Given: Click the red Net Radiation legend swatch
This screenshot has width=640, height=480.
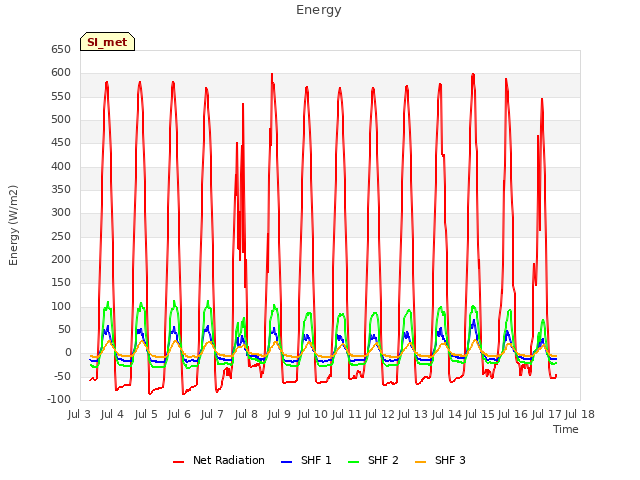Looking at the screenshot, I should [x=179, y=462].
